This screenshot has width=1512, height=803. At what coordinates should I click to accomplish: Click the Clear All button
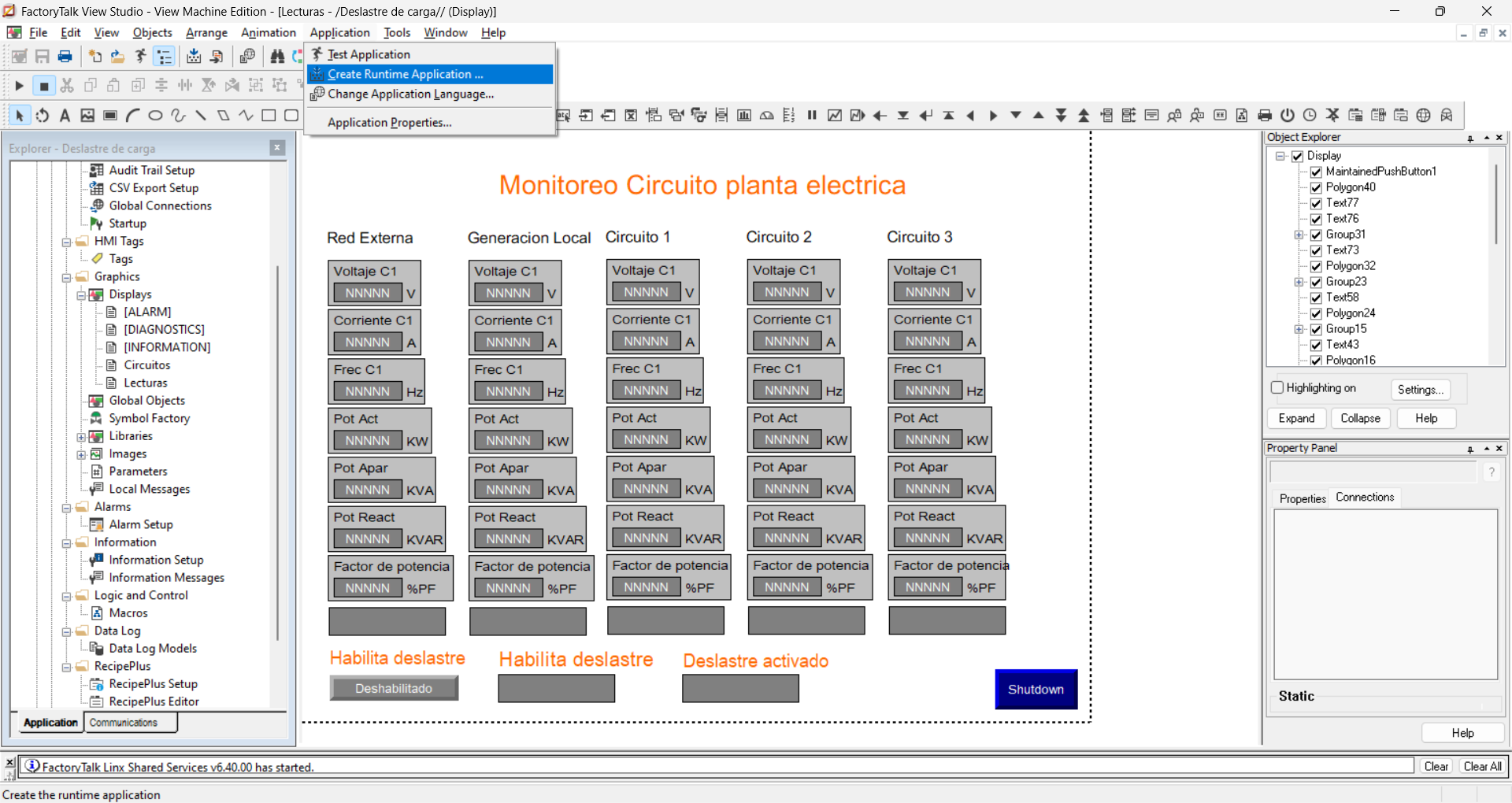(1482, 766)
